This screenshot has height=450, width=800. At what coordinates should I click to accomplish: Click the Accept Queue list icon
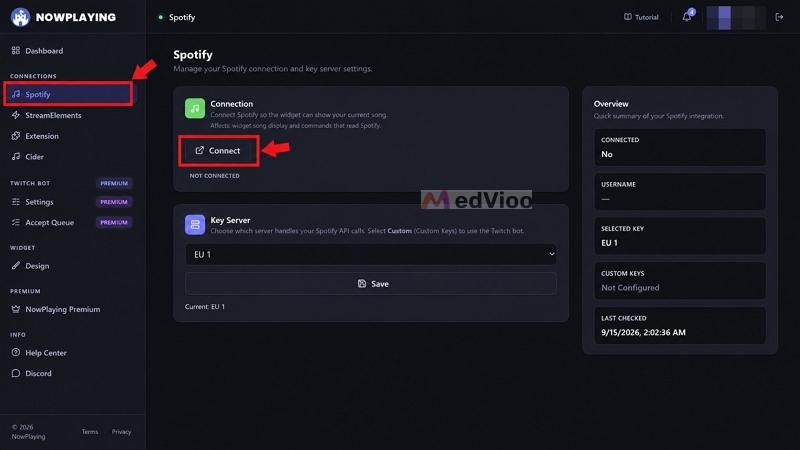coord(16,222)
